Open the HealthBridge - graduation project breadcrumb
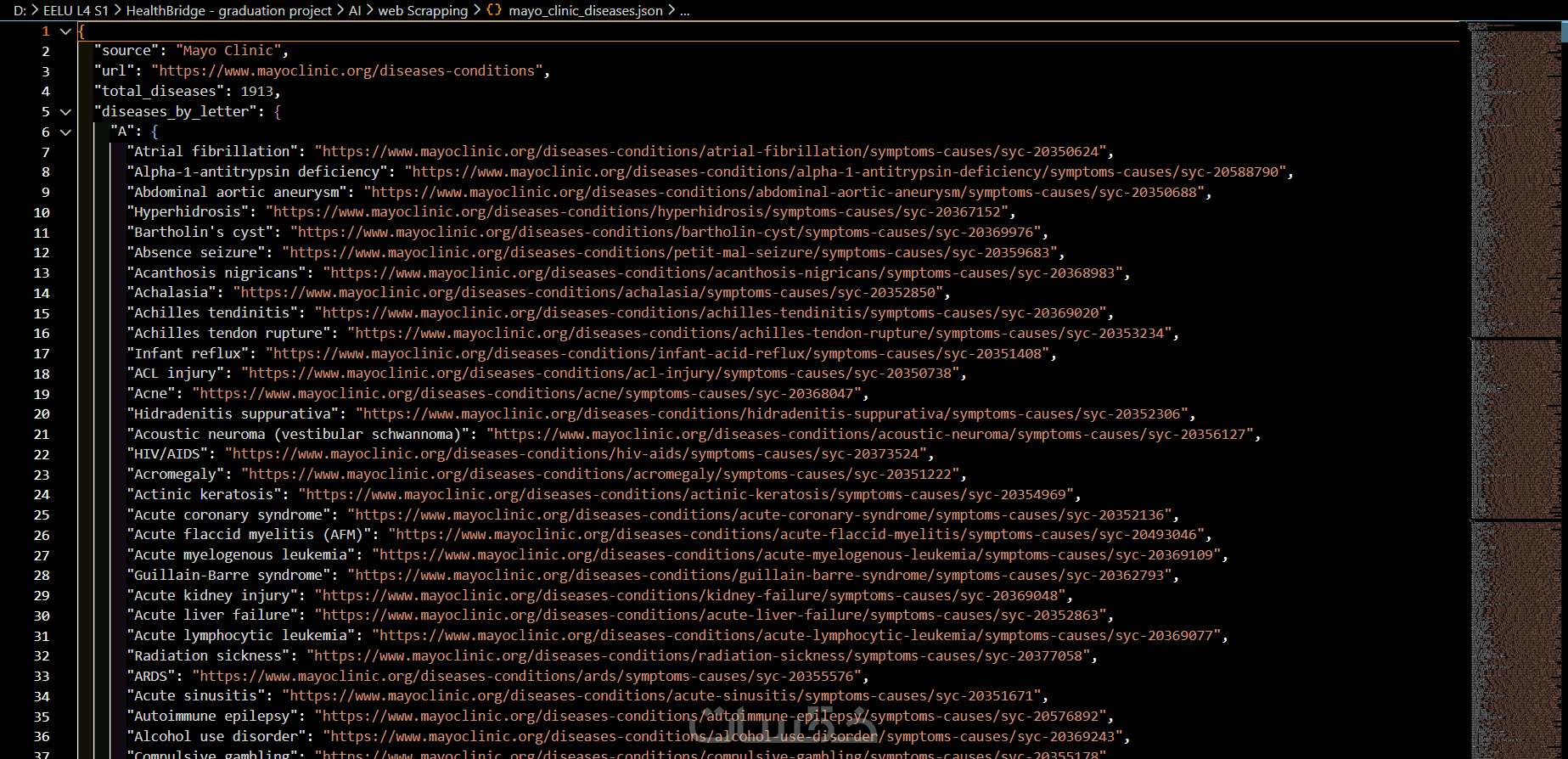1568x759 pixels. (x=228, y=10)
